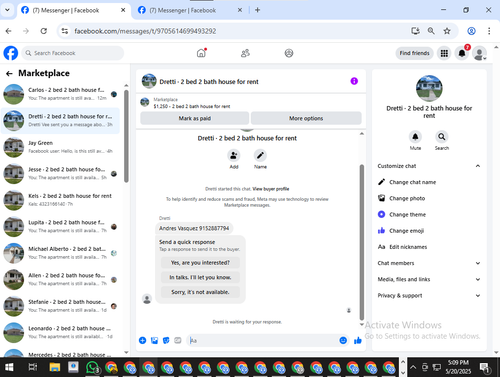Open the notifications bell

[x=462, y=53]
